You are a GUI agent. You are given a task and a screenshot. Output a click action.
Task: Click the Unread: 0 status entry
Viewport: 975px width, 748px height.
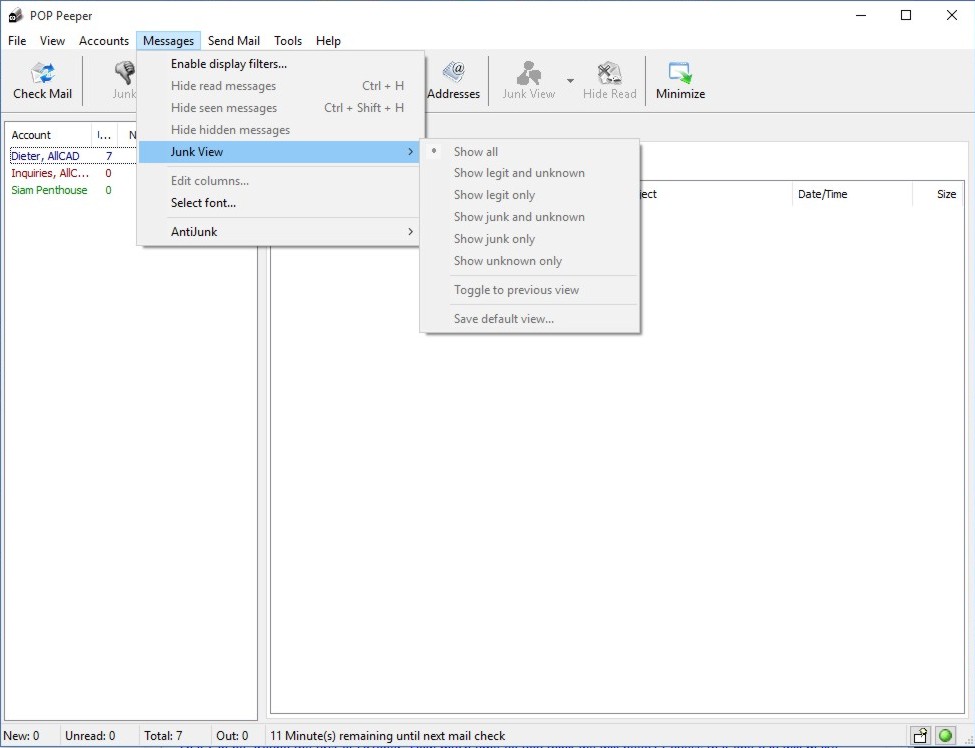click(x=90, y=736)
